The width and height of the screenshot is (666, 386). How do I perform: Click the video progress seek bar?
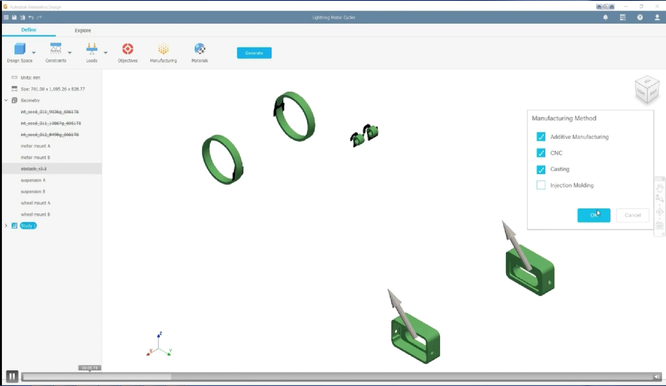(x=338, y=377)
